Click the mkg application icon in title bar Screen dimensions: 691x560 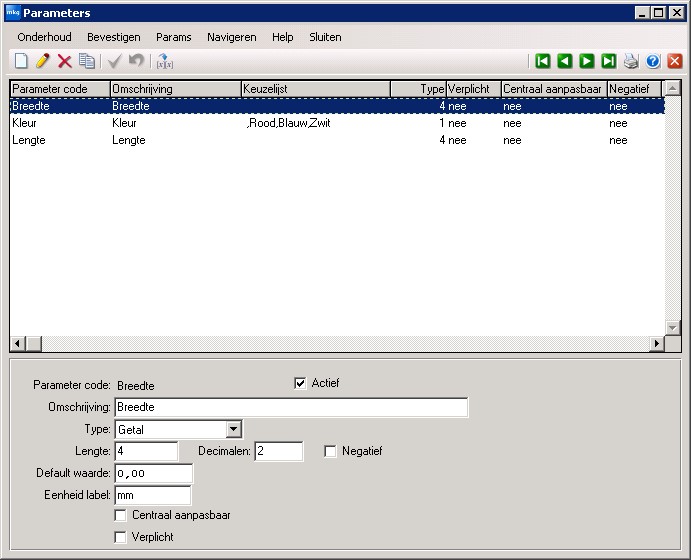13,13
